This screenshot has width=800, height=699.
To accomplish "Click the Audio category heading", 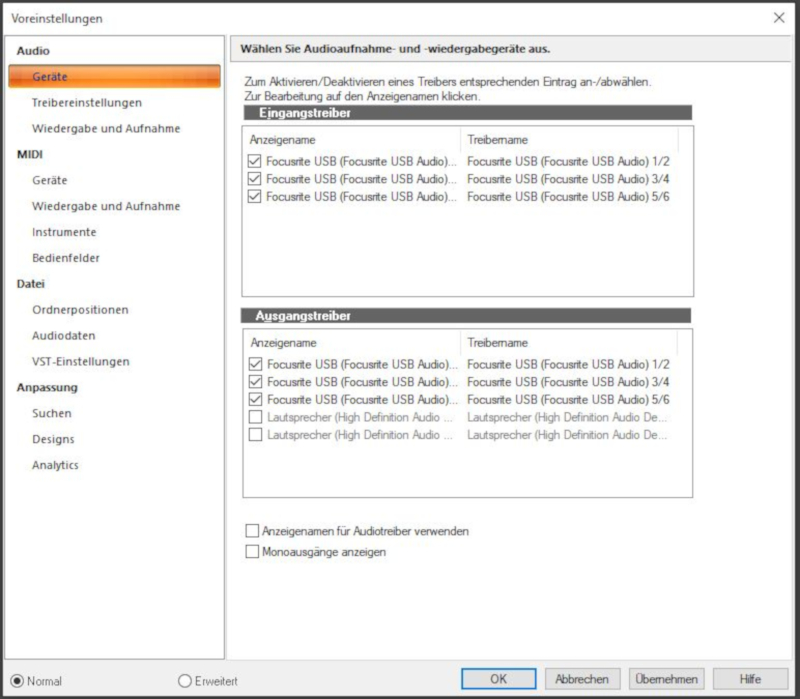I will [33, 51].
